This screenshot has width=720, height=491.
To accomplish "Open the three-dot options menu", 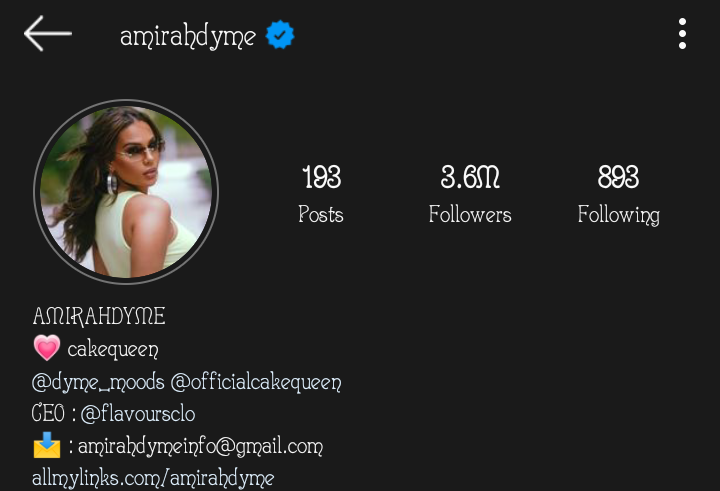I will 682,34.
